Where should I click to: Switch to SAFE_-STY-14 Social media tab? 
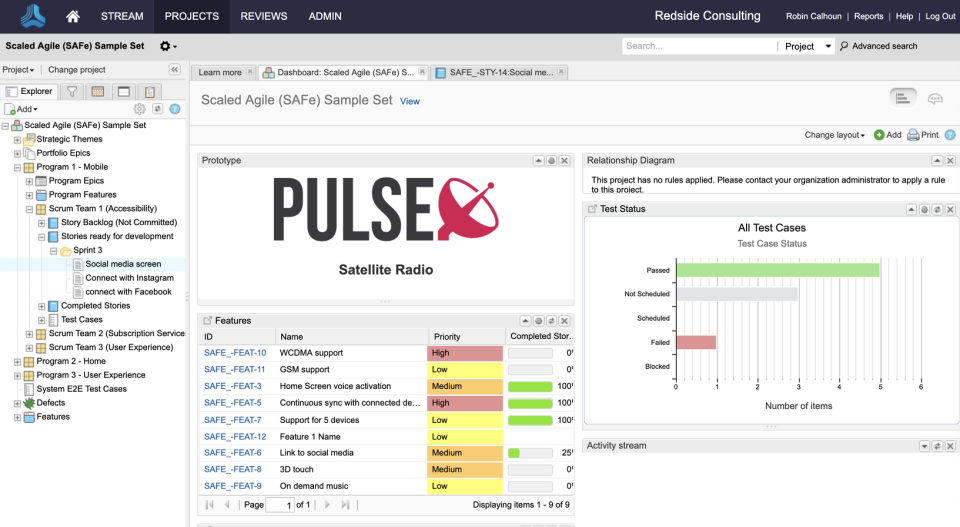click(501, 72)
